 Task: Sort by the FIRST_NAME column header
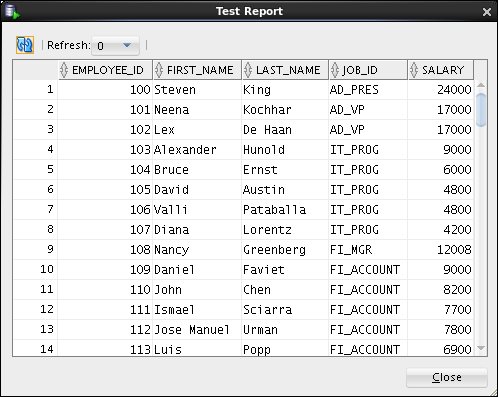point(197,70)
